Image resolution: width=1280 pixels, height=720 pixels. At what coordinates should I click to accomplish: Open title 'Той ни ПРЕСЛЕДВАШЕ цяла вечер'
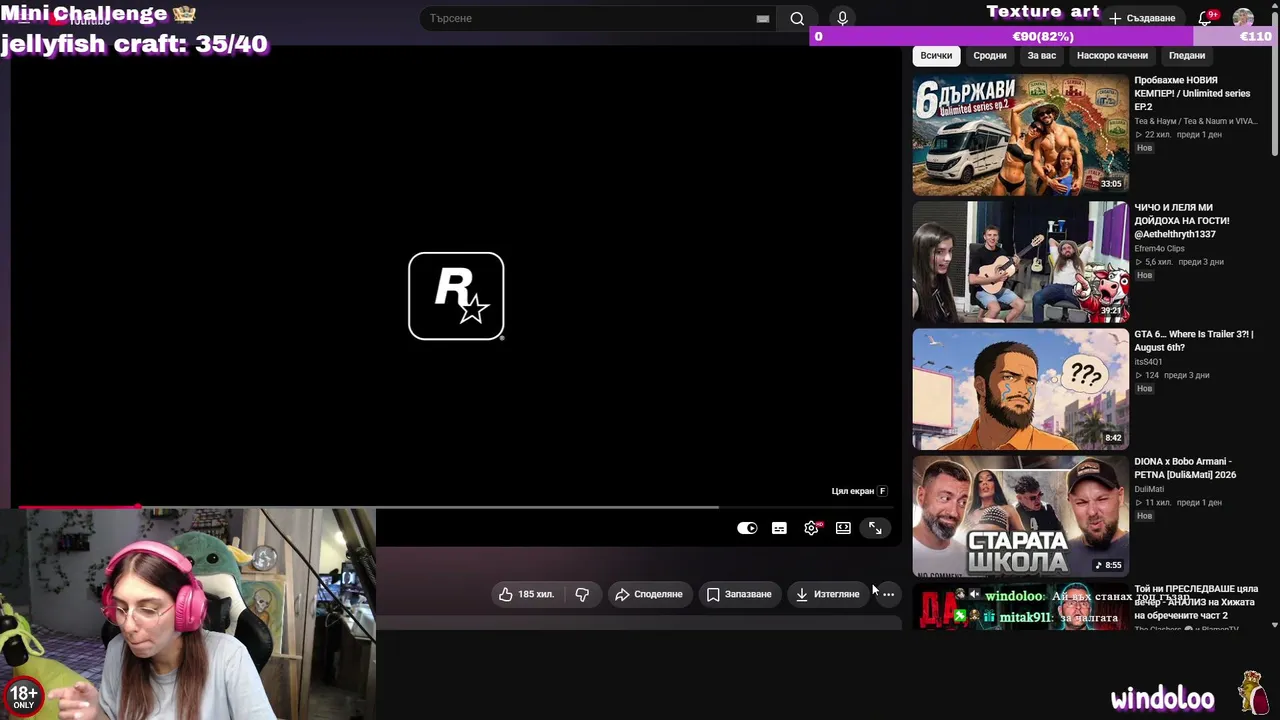pyautogui.click(x=1196, y=602)
